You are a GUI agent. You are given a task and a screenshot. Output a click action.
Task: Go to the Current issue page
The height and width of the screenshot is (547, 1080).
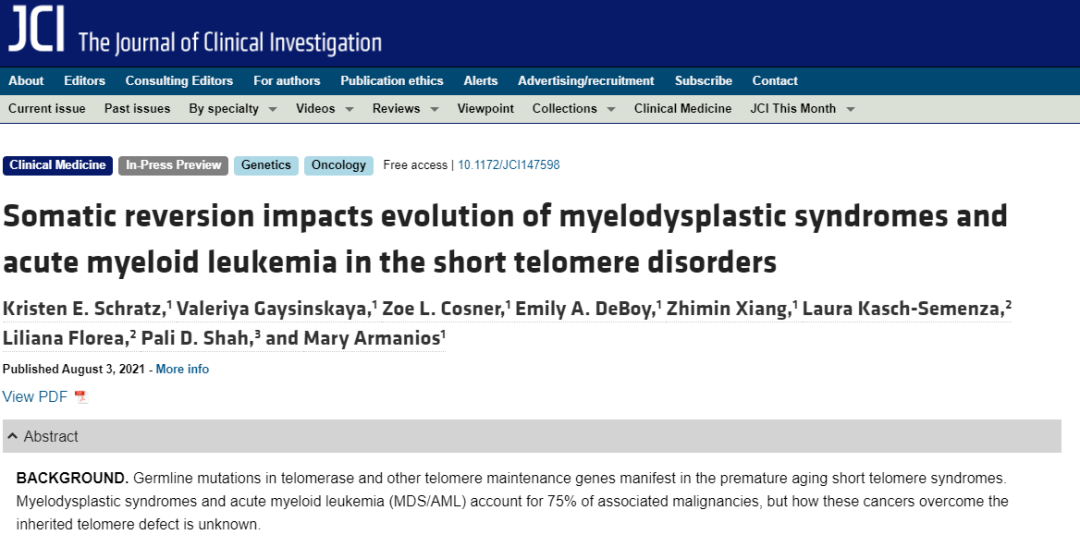(x=47, y=109)
